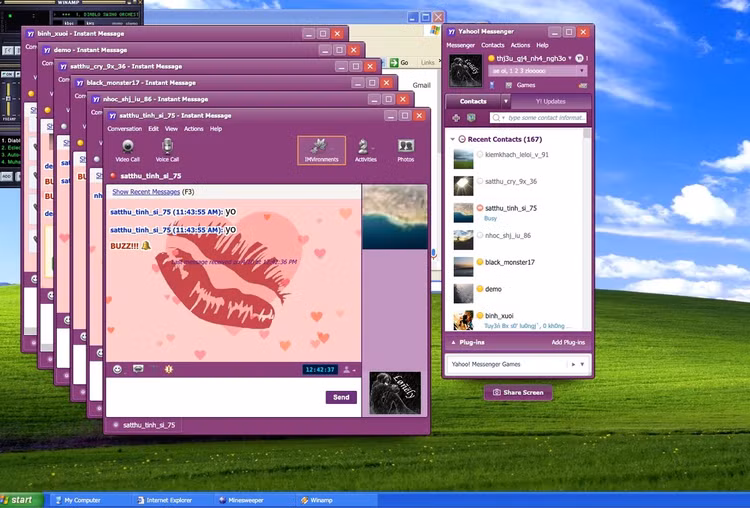Image resolution: width=750 pixels, height=508 pixels.
Task: Switch to the Y! Updates tab
Action: click(x=551, y=101)
